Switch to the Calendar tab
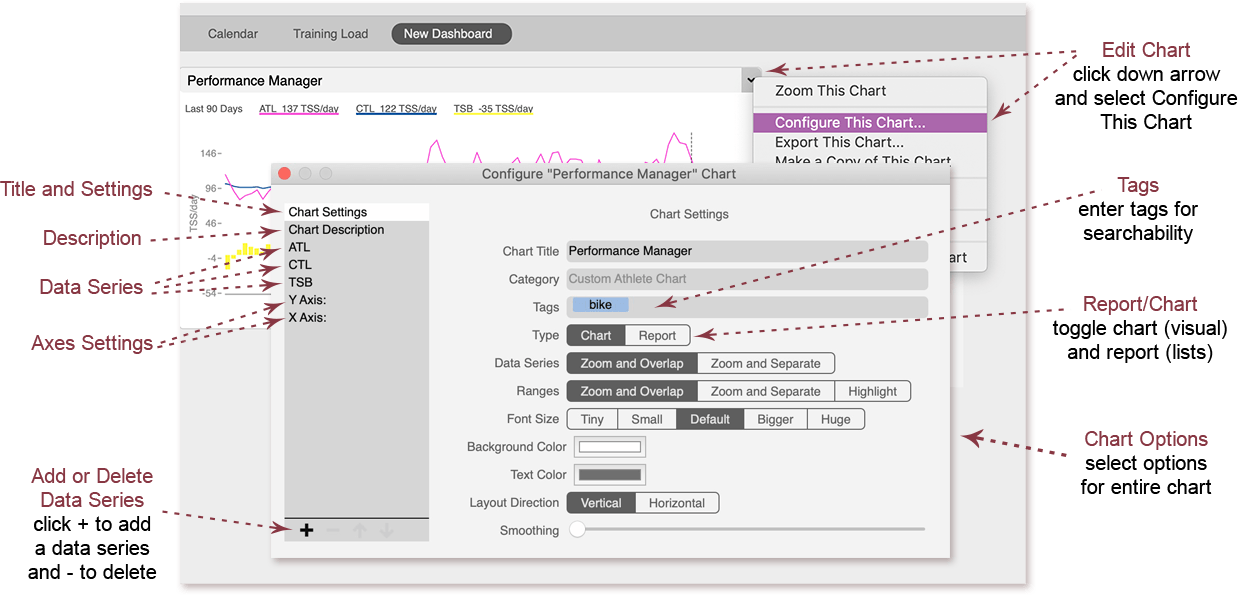 point(233,34)
